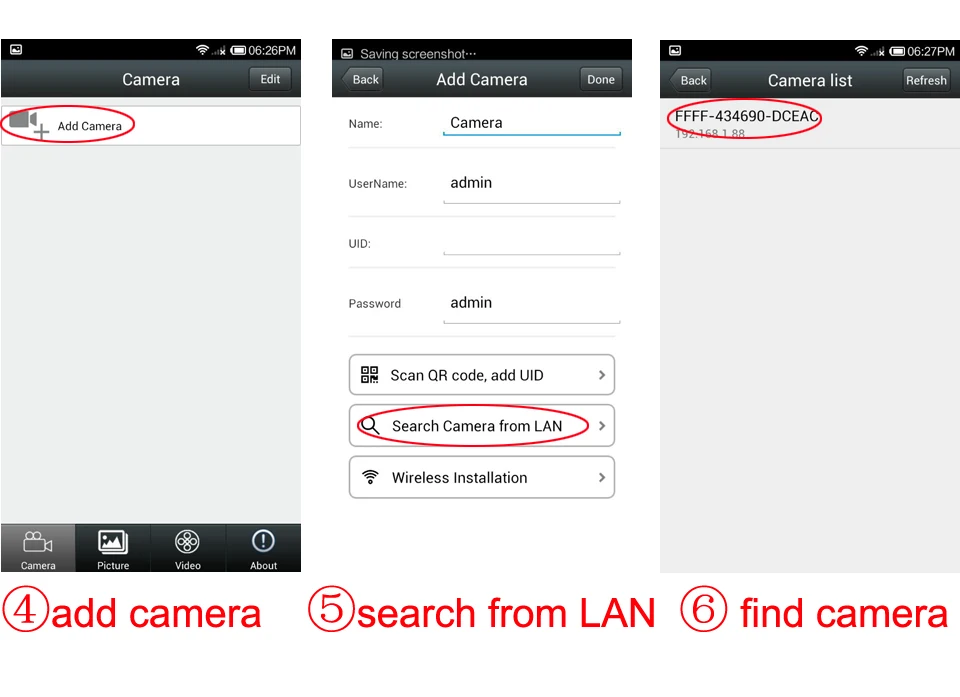Open the Video tab reel icon
This screenshot has height=697, width=960.
[x=187, y=541]
